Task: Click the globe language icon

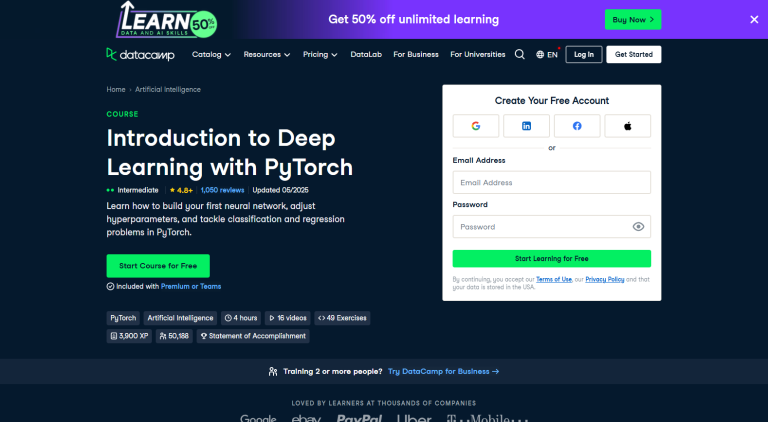Action: click(540, 55)
